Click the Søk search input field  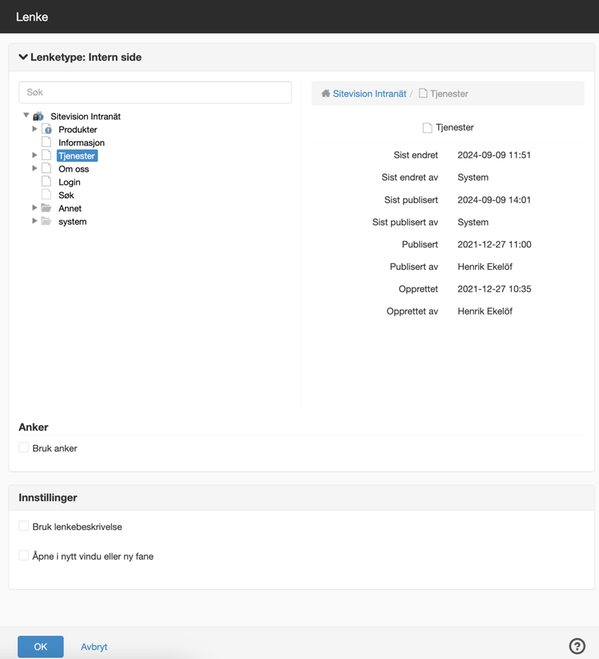click(x=155, y=92)
